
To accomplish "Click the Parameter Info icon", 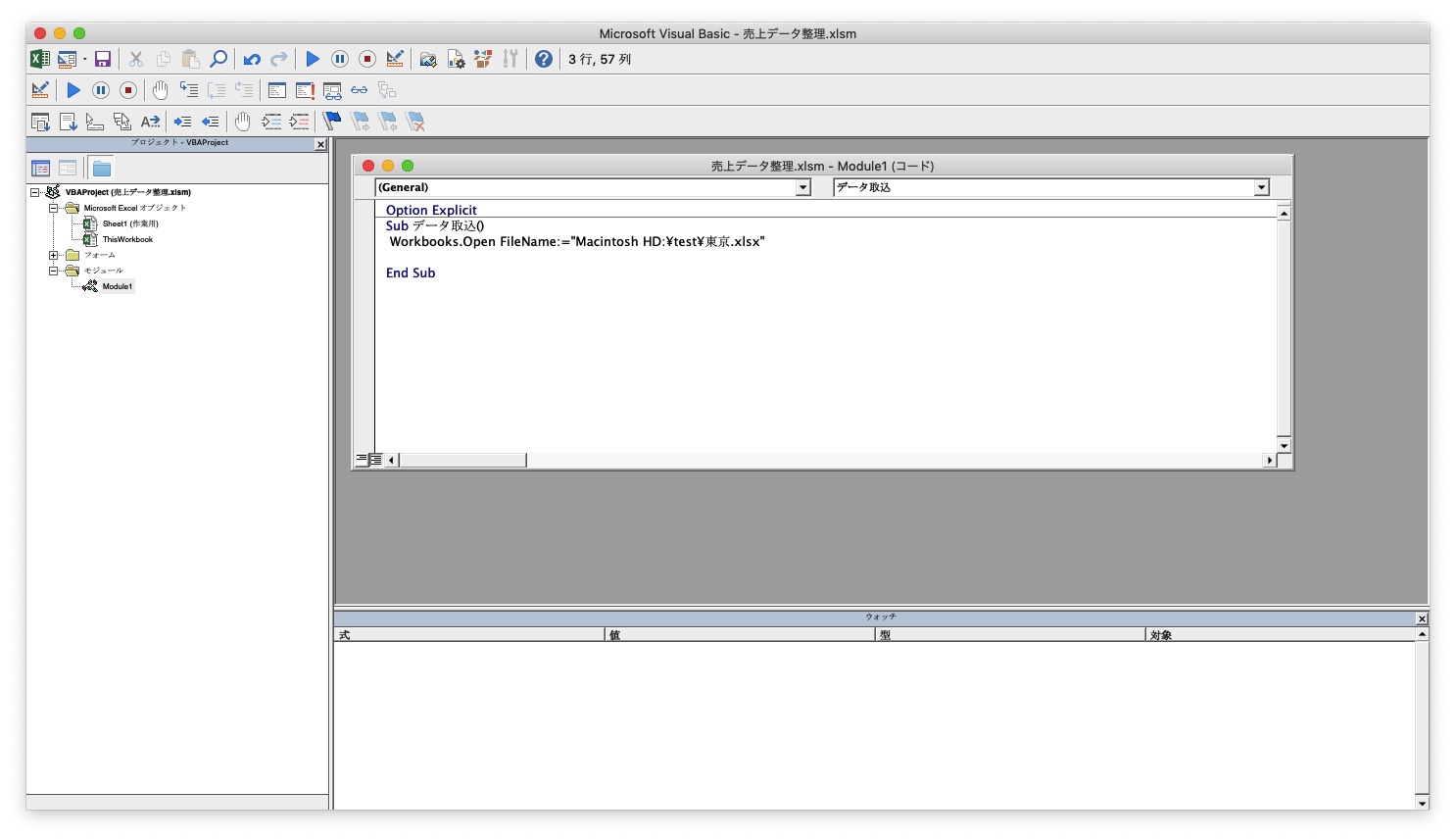I will tap(122, 122).
